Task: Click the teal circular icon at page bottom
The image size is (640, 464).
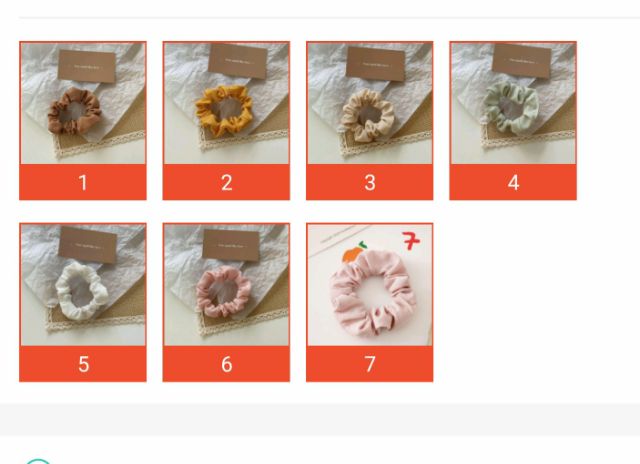Action: coord(38,461)
